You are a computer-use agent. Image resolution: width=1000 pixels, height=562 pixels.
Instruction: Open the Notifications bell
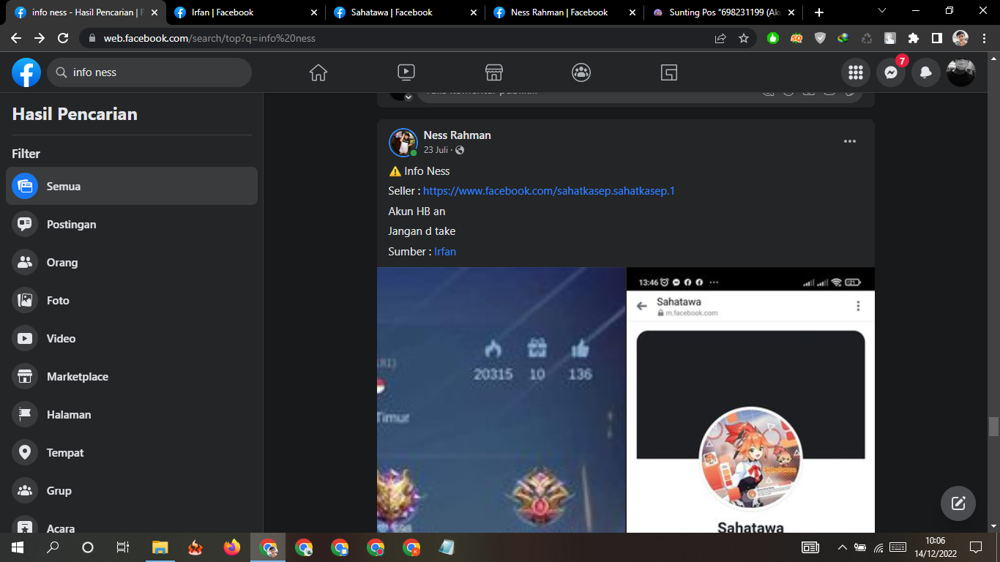point(926,73)
